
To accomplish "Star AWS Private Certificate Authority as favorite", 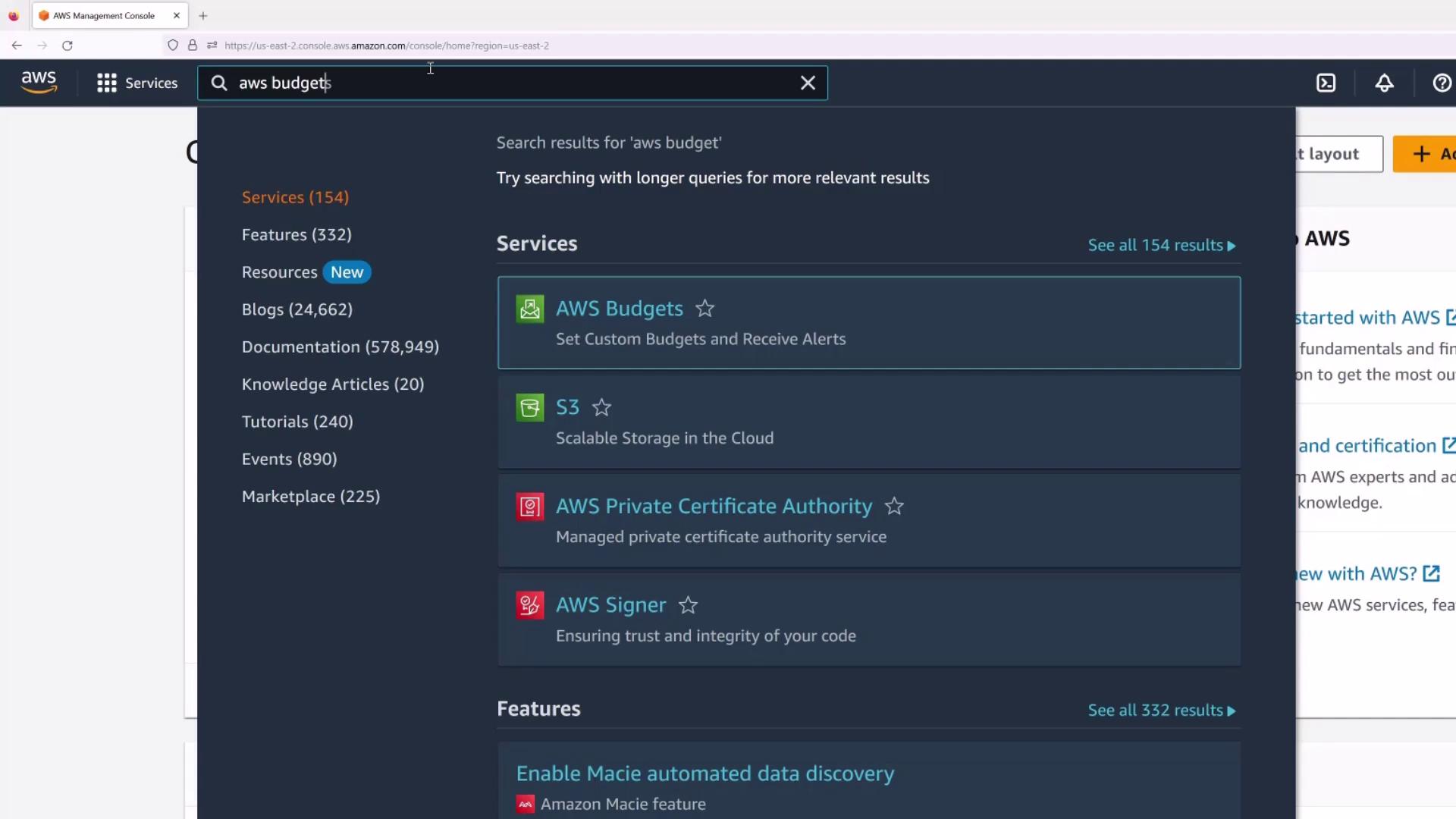I will click(894, 507).
